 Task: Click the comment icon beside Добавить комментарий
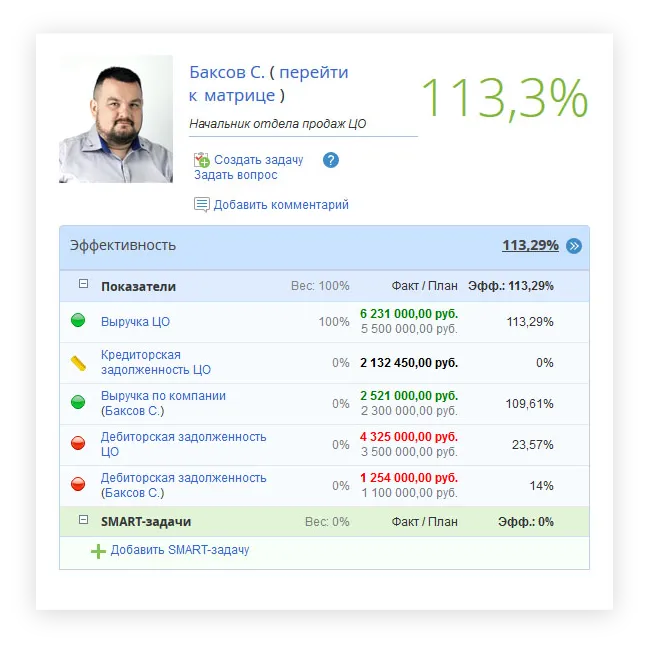pyautogui.click(x=202, y=205)
